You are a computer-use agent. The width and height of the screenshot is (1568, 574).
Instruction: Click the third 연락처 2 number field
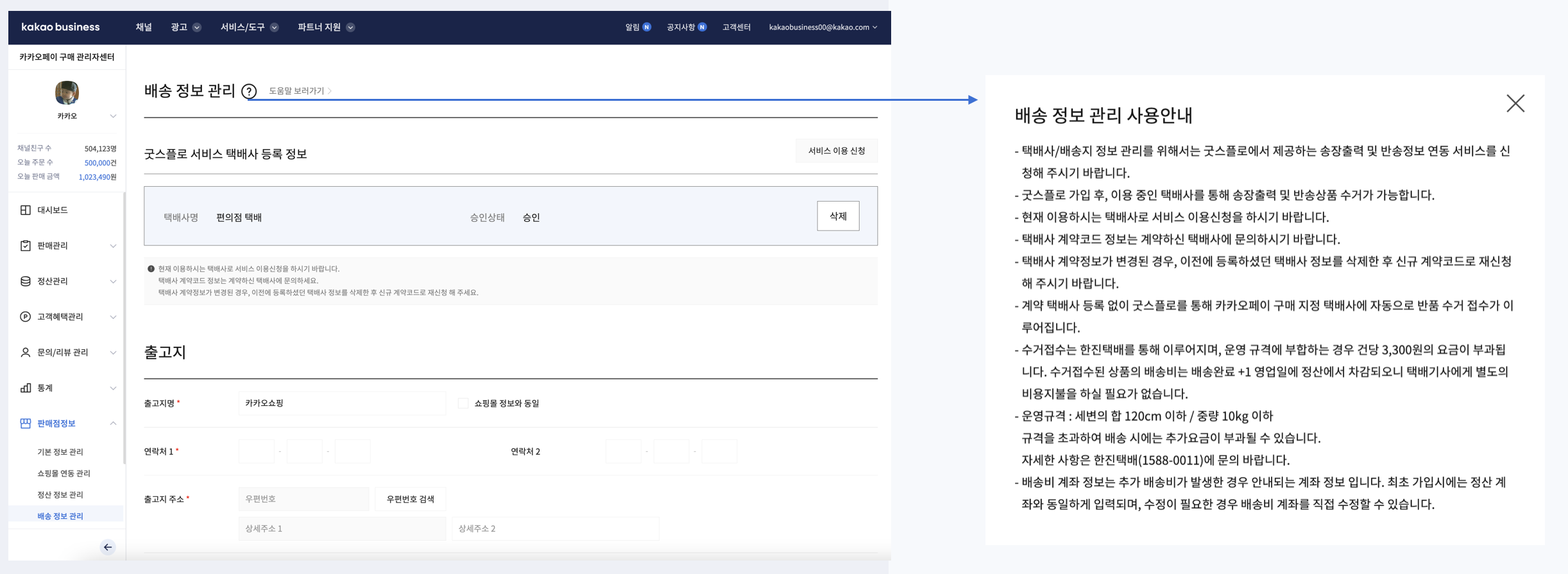[x=719, y=451]
